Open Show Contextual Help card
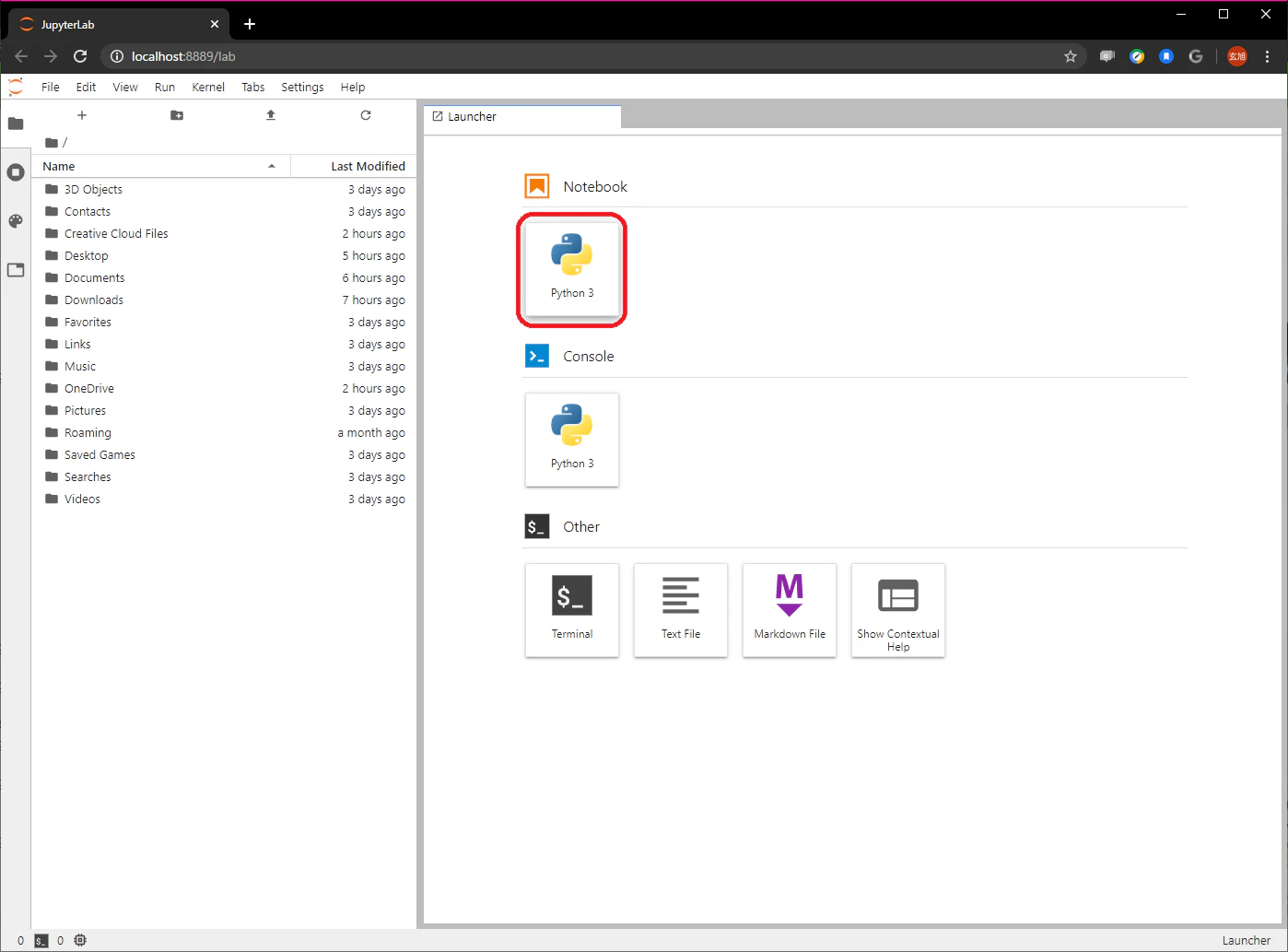Image resolution: width=1288 pixels, height=952 pixels. (x=898, y=610)
